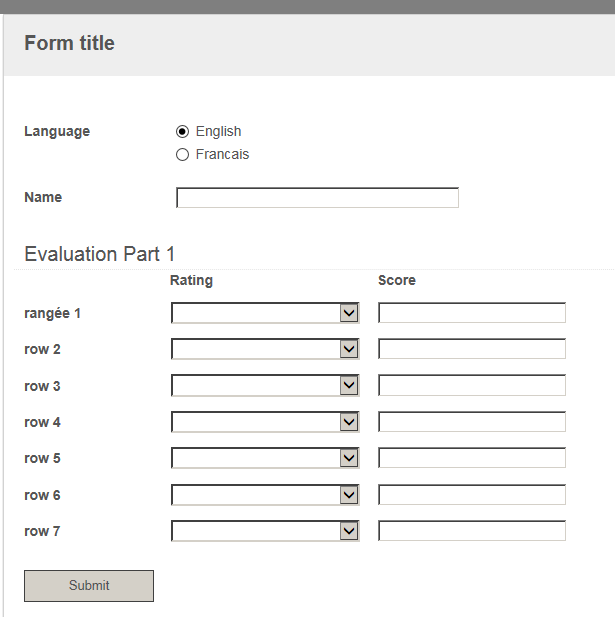This screenshot has width=615, height=617.
Task: Click the Score field for row 7
Action: click(x=472, y=531)
